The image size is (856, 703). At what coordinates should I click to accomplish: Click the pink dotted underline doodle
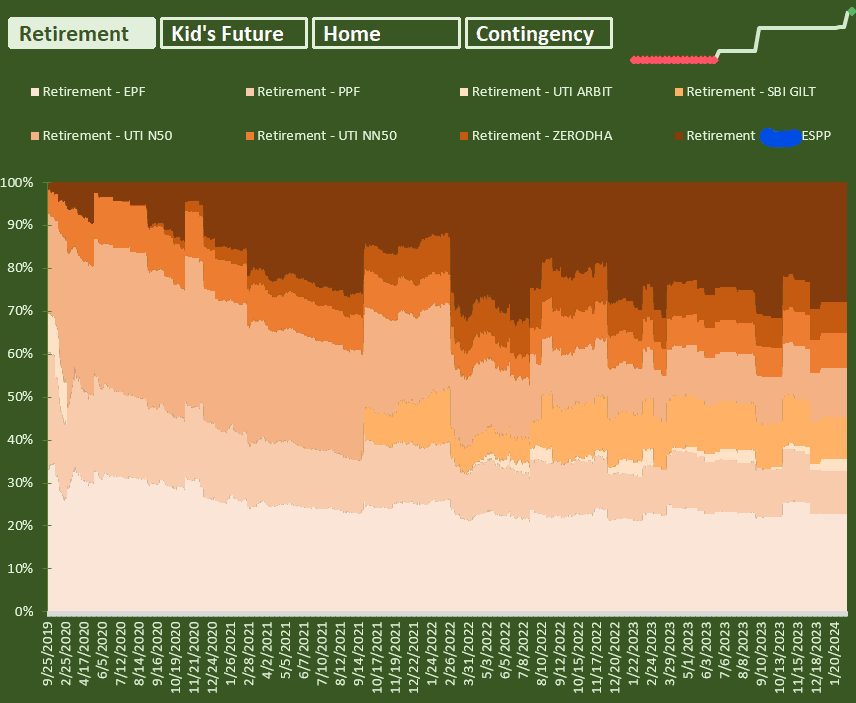point(674,59)
